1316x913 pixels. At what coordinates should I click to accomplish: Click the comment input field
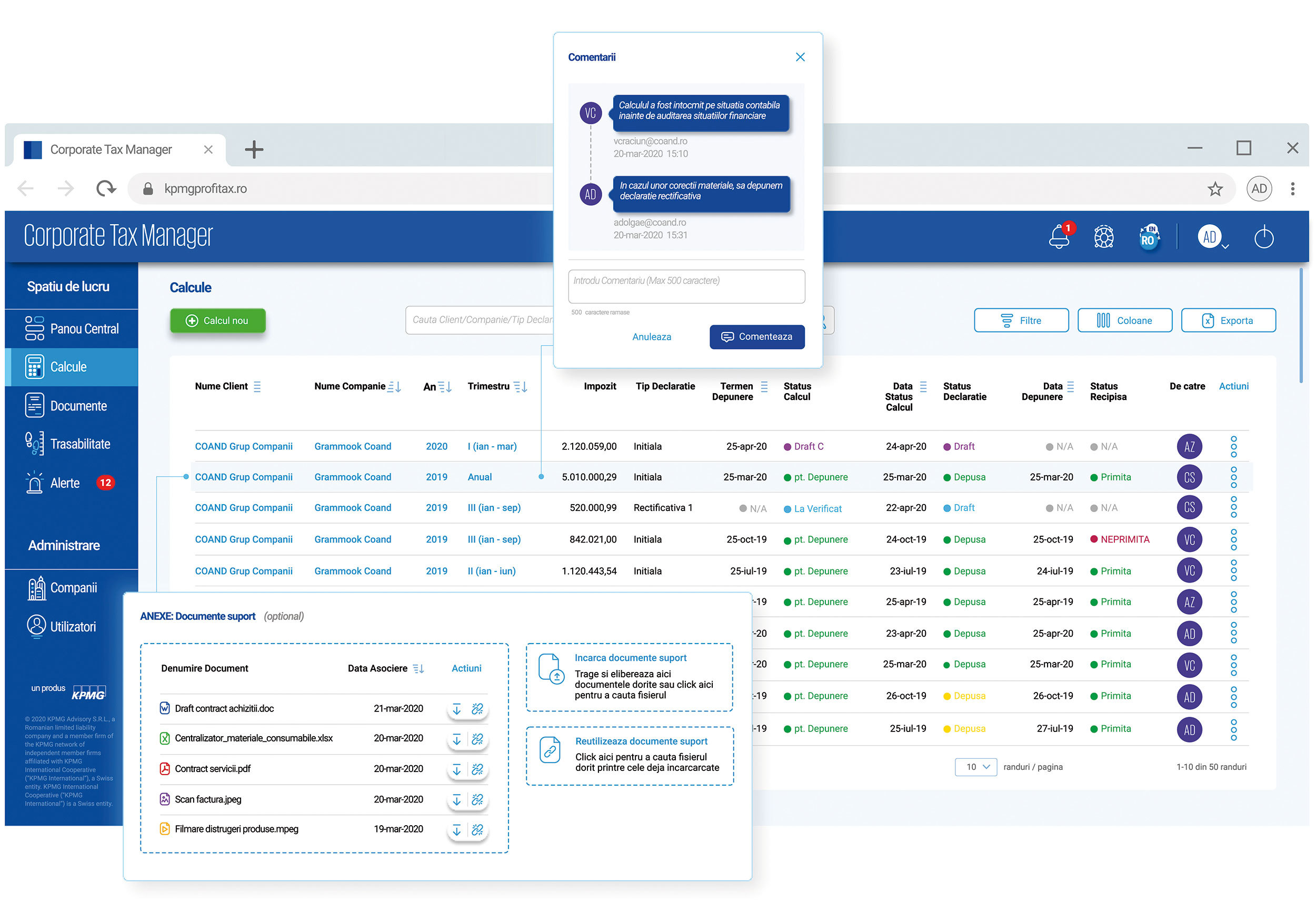(686, 286)
